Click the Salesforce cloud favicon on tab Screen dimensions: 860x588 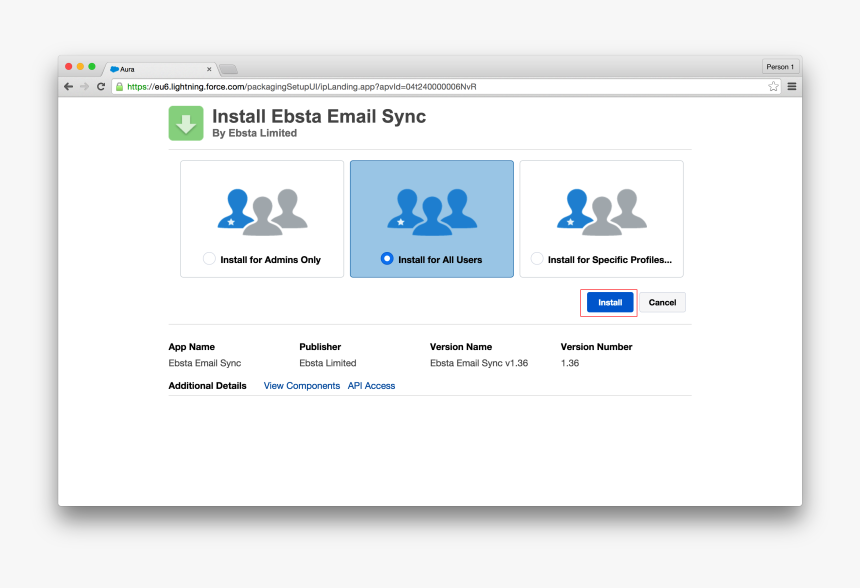click(x=115, y=69)
